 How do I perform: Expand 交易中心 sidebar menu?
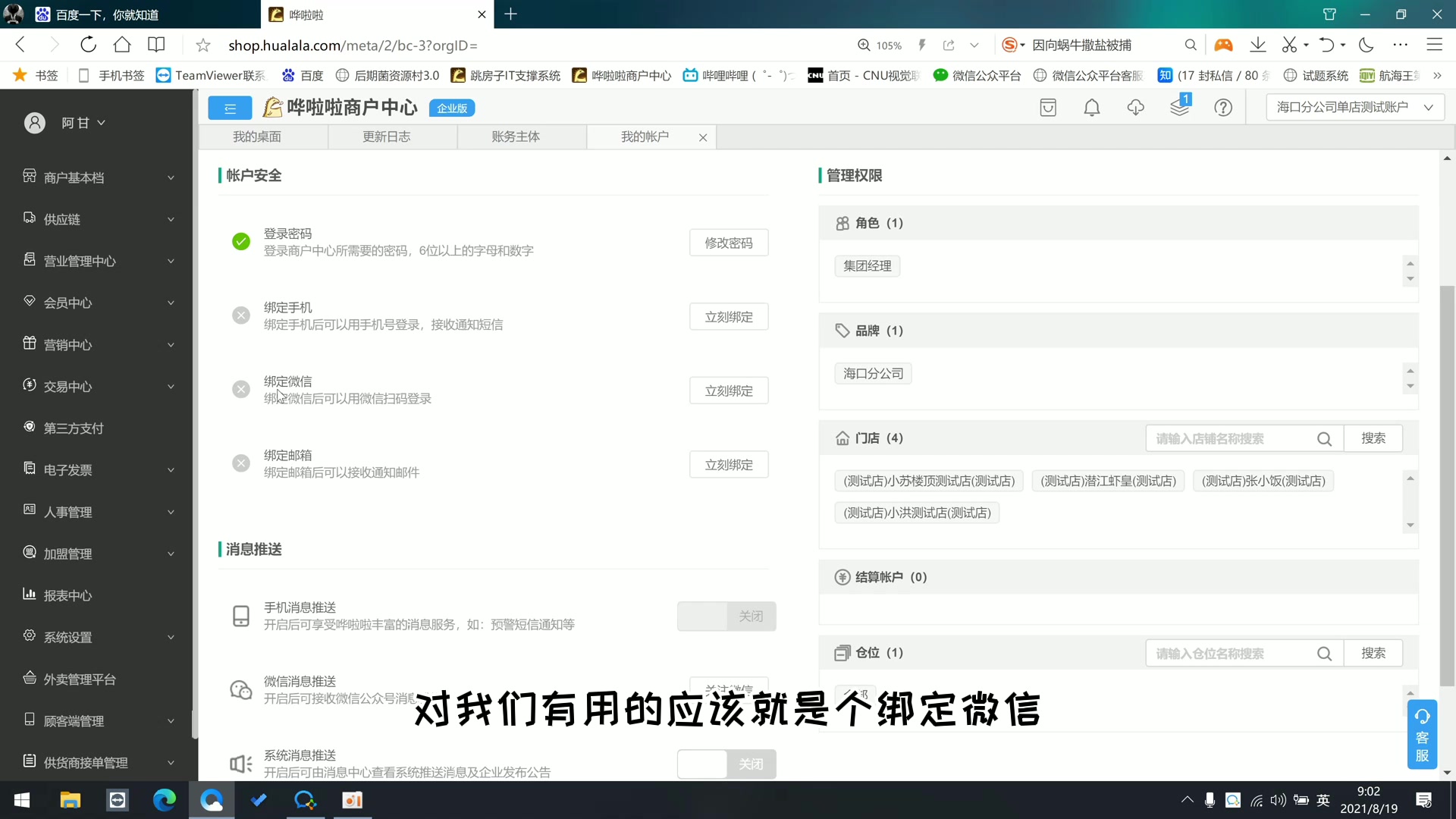(x=99, y=387)
